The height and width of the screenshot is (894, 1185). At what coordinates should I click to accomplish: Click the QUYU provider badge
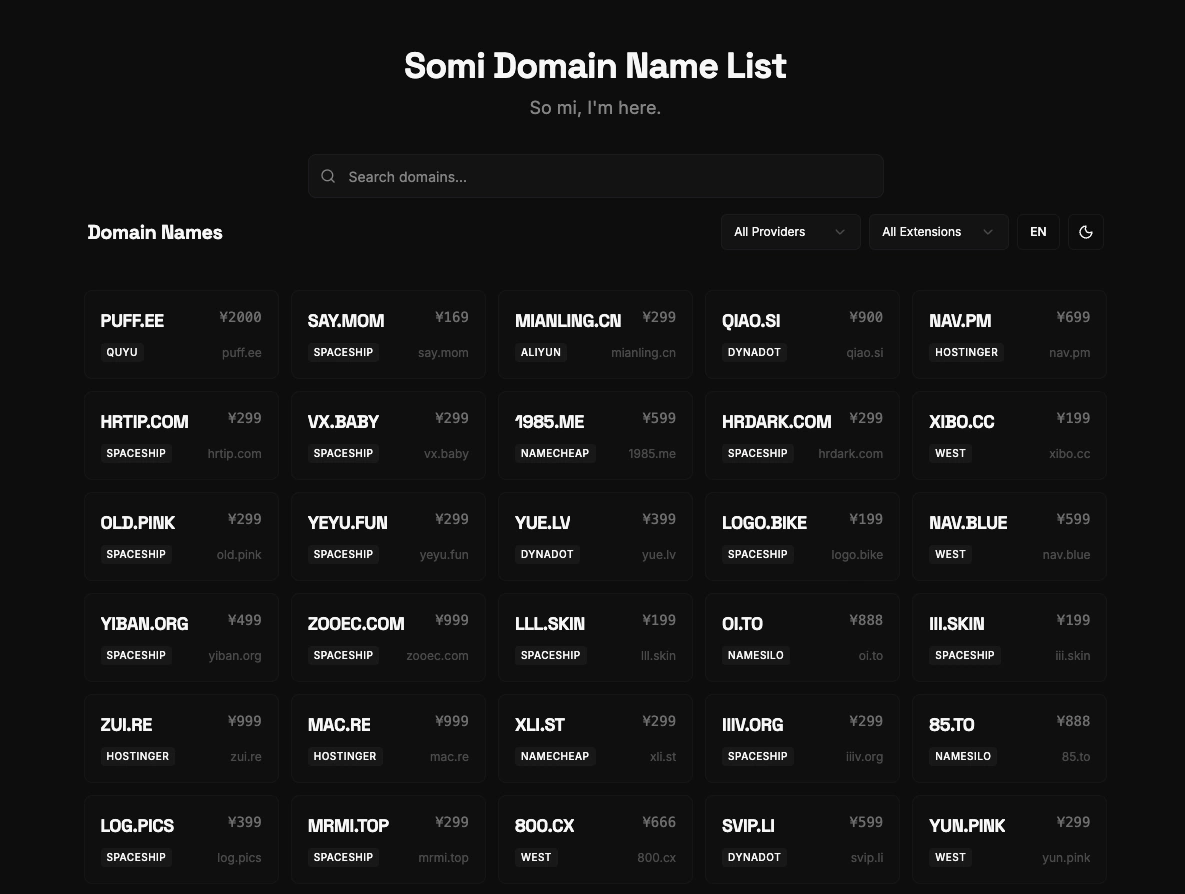tap(122, 353)
